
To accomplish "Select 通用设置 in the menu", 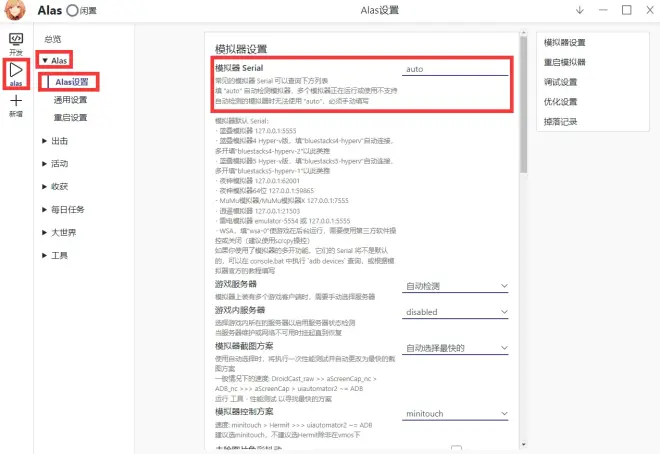I will (x=70, y=100).
